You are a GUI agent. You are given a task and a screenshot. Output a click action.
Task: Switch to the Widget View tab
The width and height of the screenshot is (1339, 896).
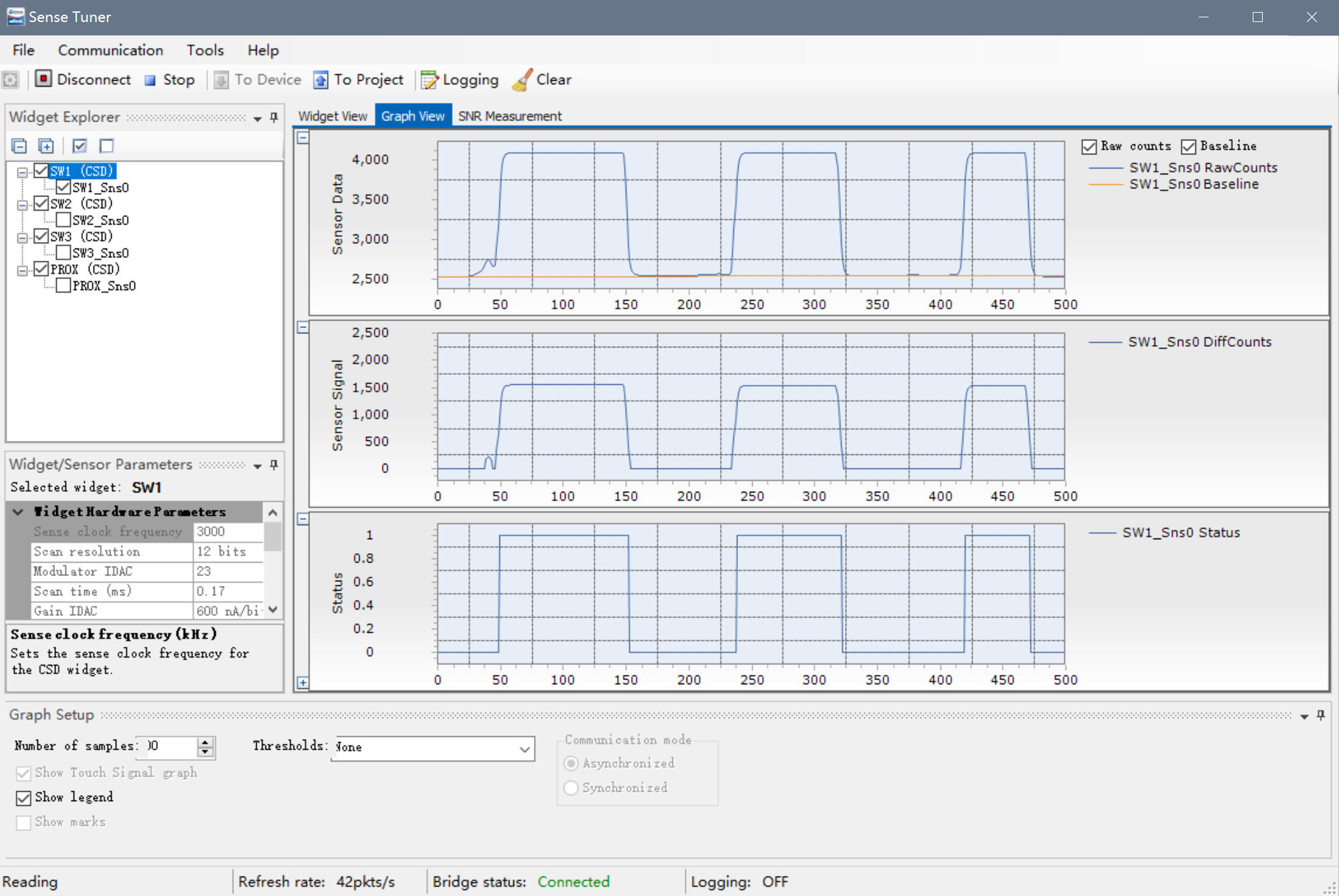(333, 116)
